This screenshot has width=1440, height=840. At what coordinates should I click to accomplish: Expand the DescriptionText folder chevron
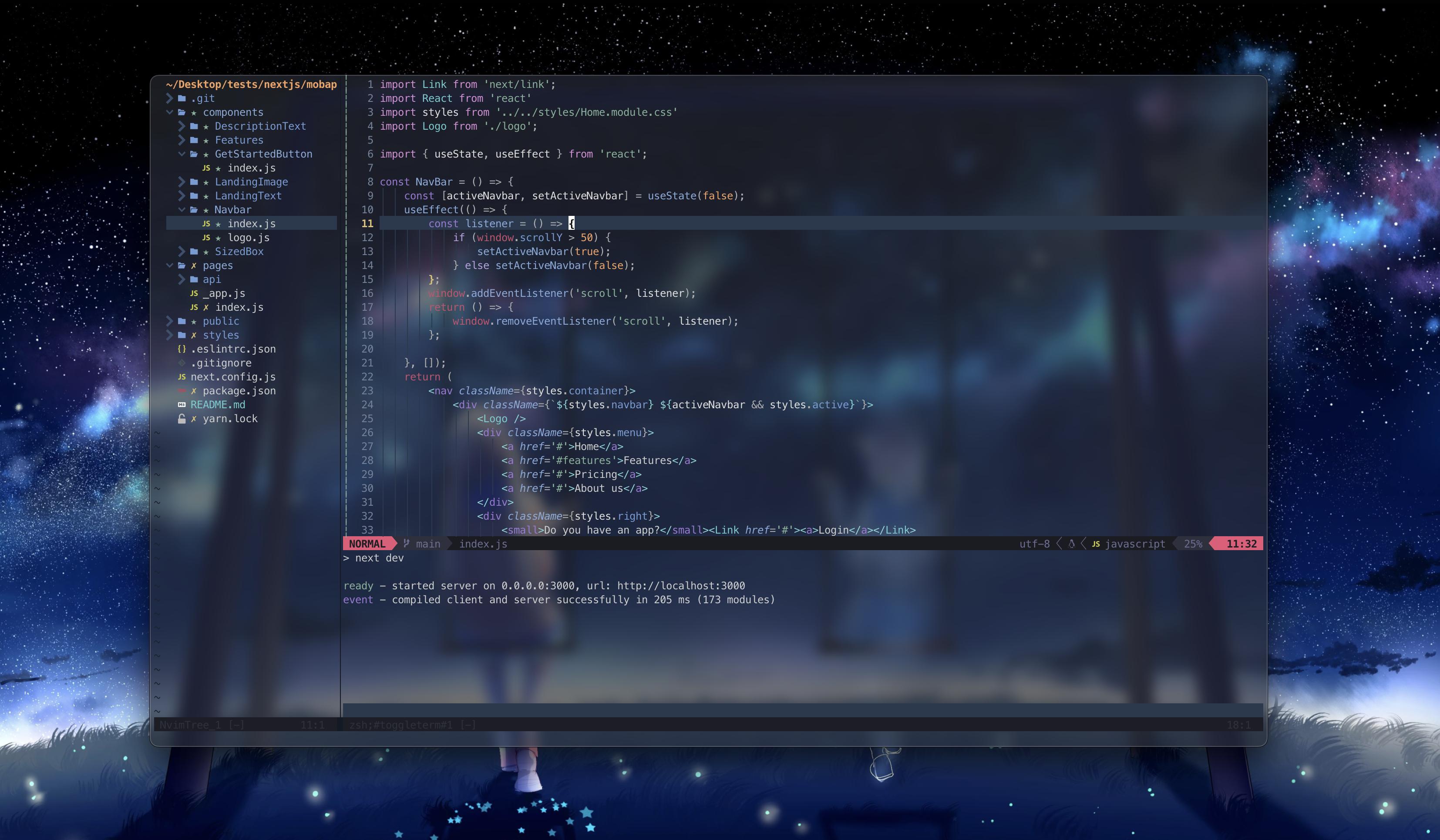click(181, 126)
